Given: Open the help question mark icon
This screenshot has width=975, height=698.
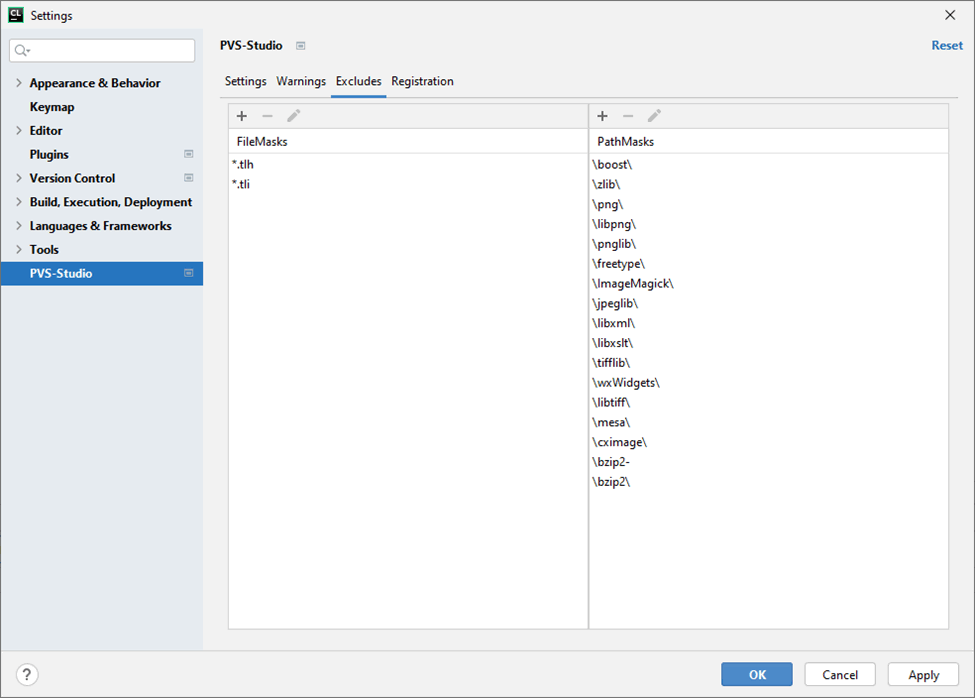Looking at the screenshot, I should click(x=27, y=675).
